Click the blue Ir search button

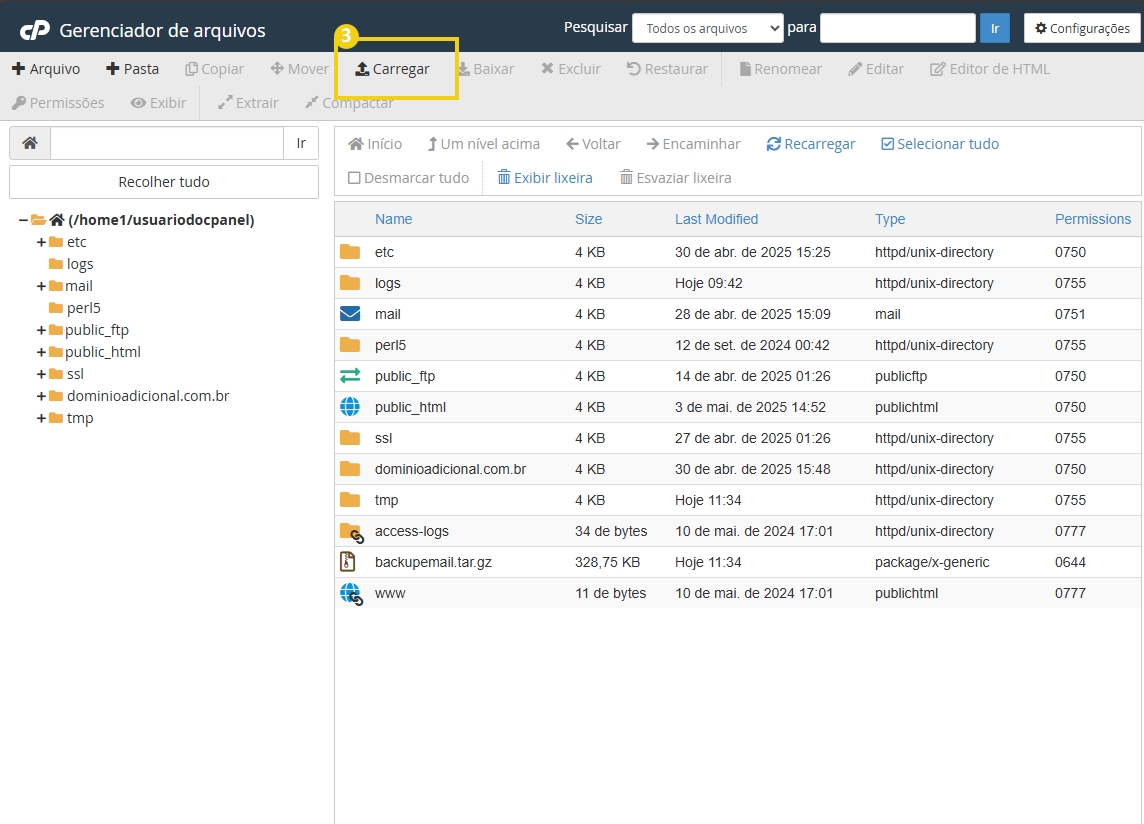[x=994, y=28]
